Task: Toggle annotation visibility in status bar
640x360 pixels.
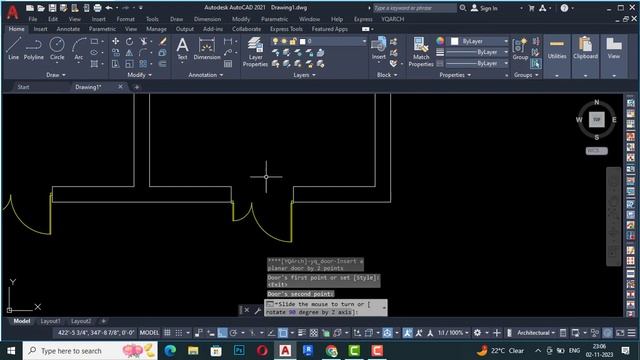Action: pos(407,333)
